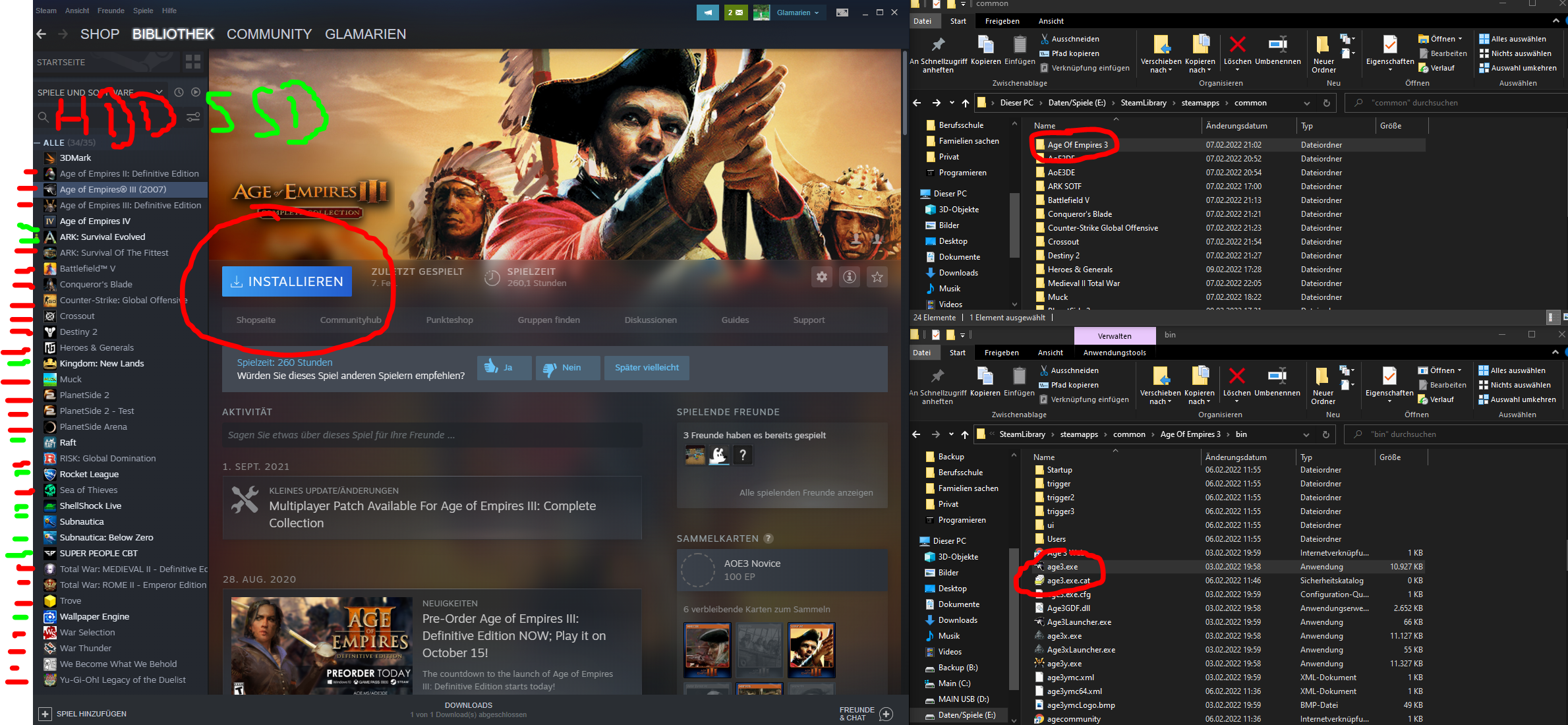Open Ansicht ribbon tab in common Explorer
Image resolution: width=1568 pixels, height=725 pixels.
coord(1051,21)
